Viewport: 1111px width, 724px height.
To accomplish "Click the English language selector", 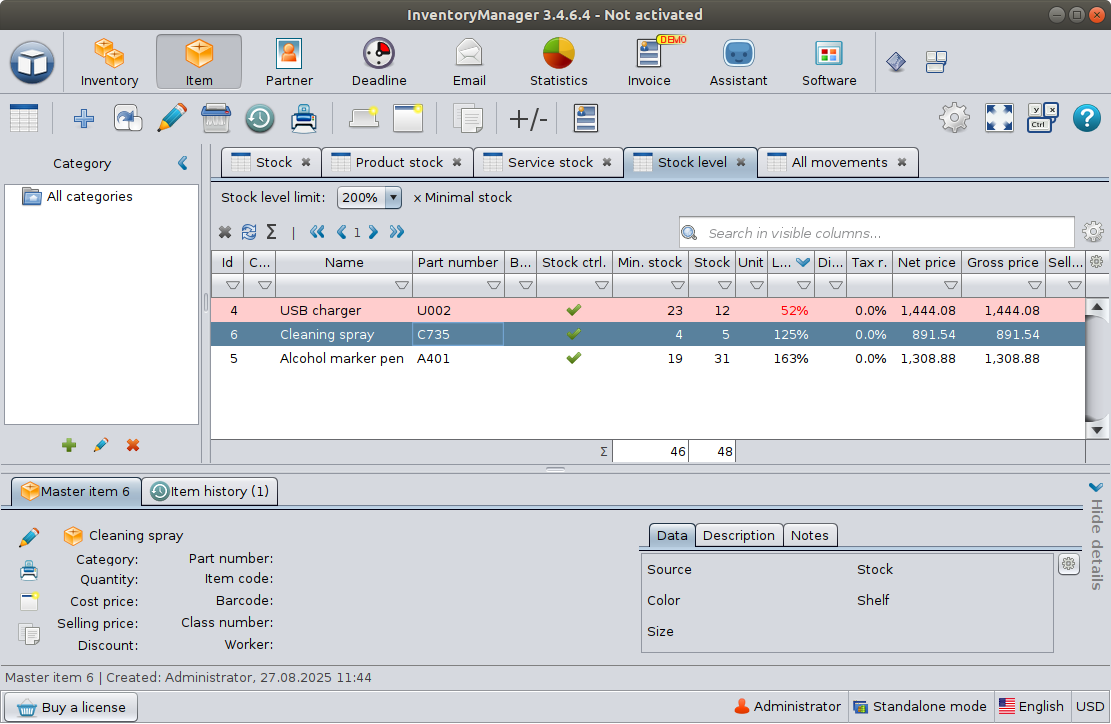I will (1031, 706).
